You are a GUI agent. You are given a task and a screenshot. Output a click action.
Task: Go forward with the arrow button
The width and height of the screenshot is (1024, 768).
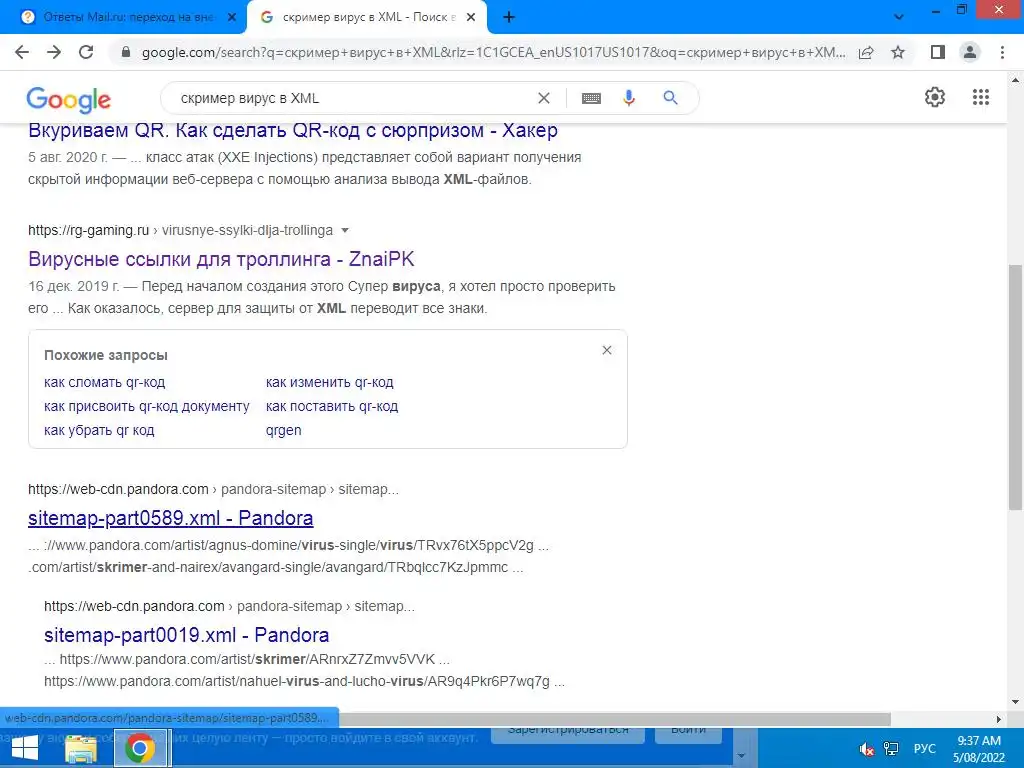click(54, 52)
